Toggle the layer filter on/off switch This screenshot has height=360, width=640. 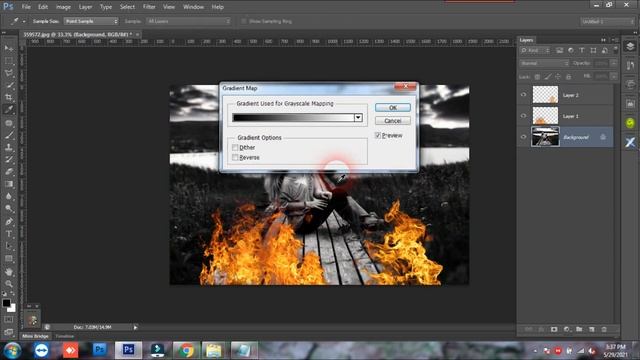coord(616,50)
